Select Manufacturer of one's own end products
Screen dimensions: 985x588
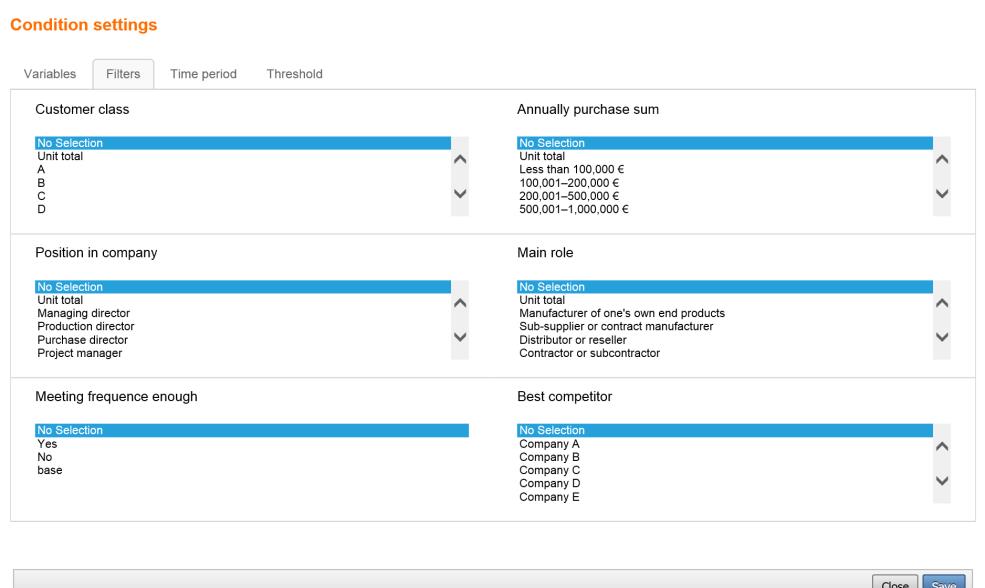click(x=725, y=313)
